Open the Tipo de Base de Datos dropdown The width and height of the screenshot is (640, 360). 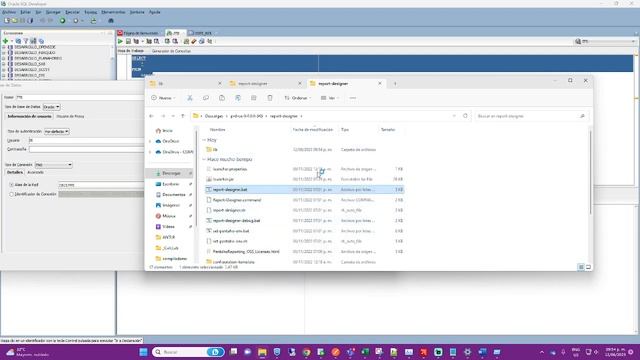[51, 107]
